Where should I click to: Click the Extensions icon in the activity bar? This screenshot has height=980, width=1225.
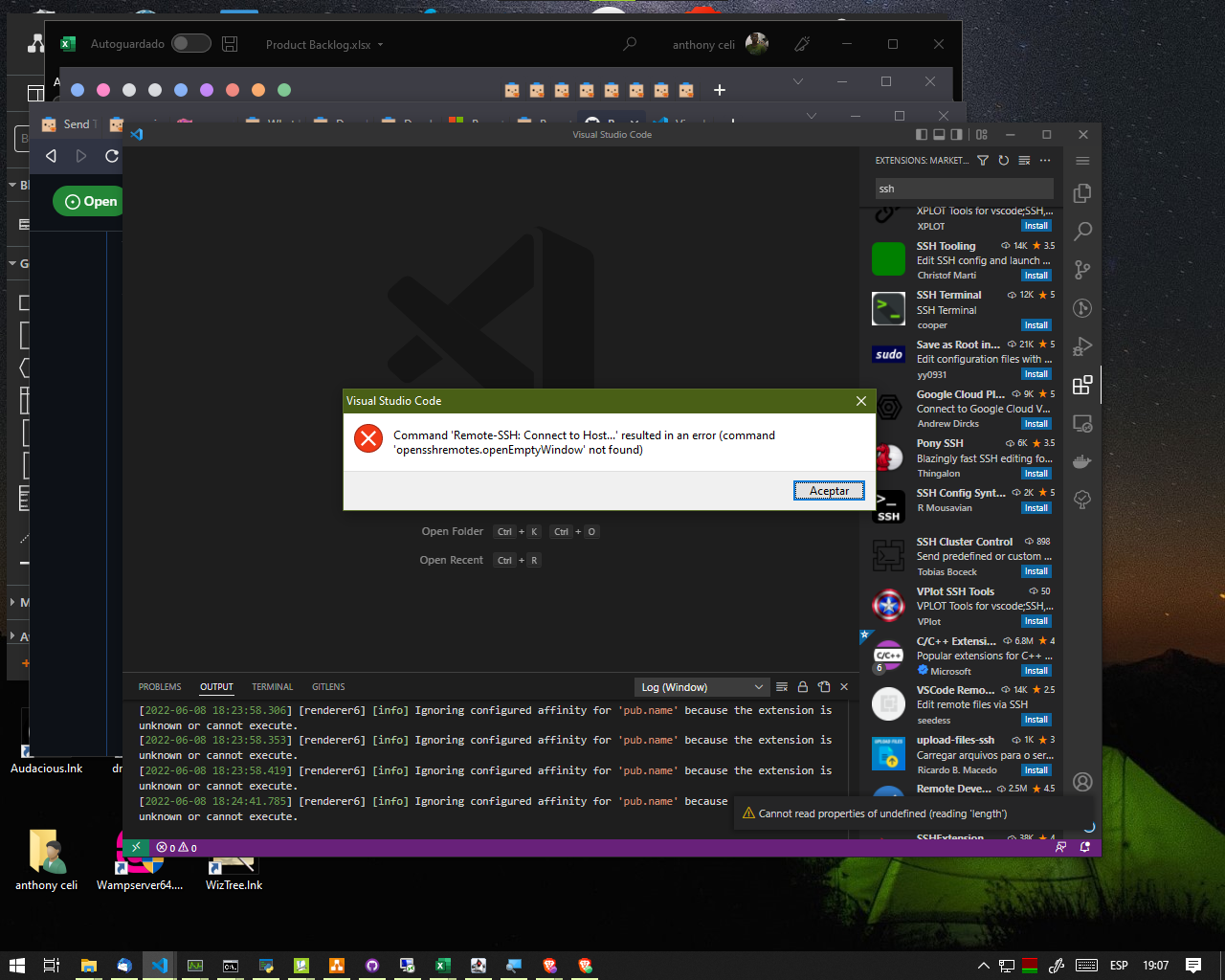coord(1082,385)
